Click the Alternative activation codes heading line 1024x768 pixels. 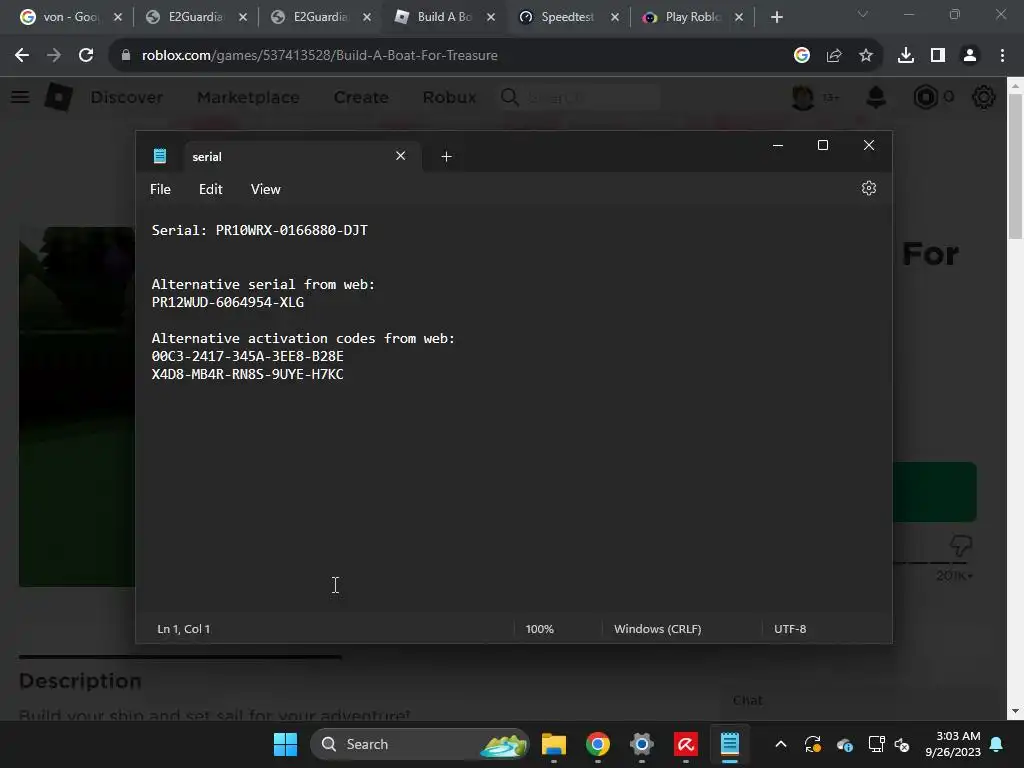(x=303, y=338)
